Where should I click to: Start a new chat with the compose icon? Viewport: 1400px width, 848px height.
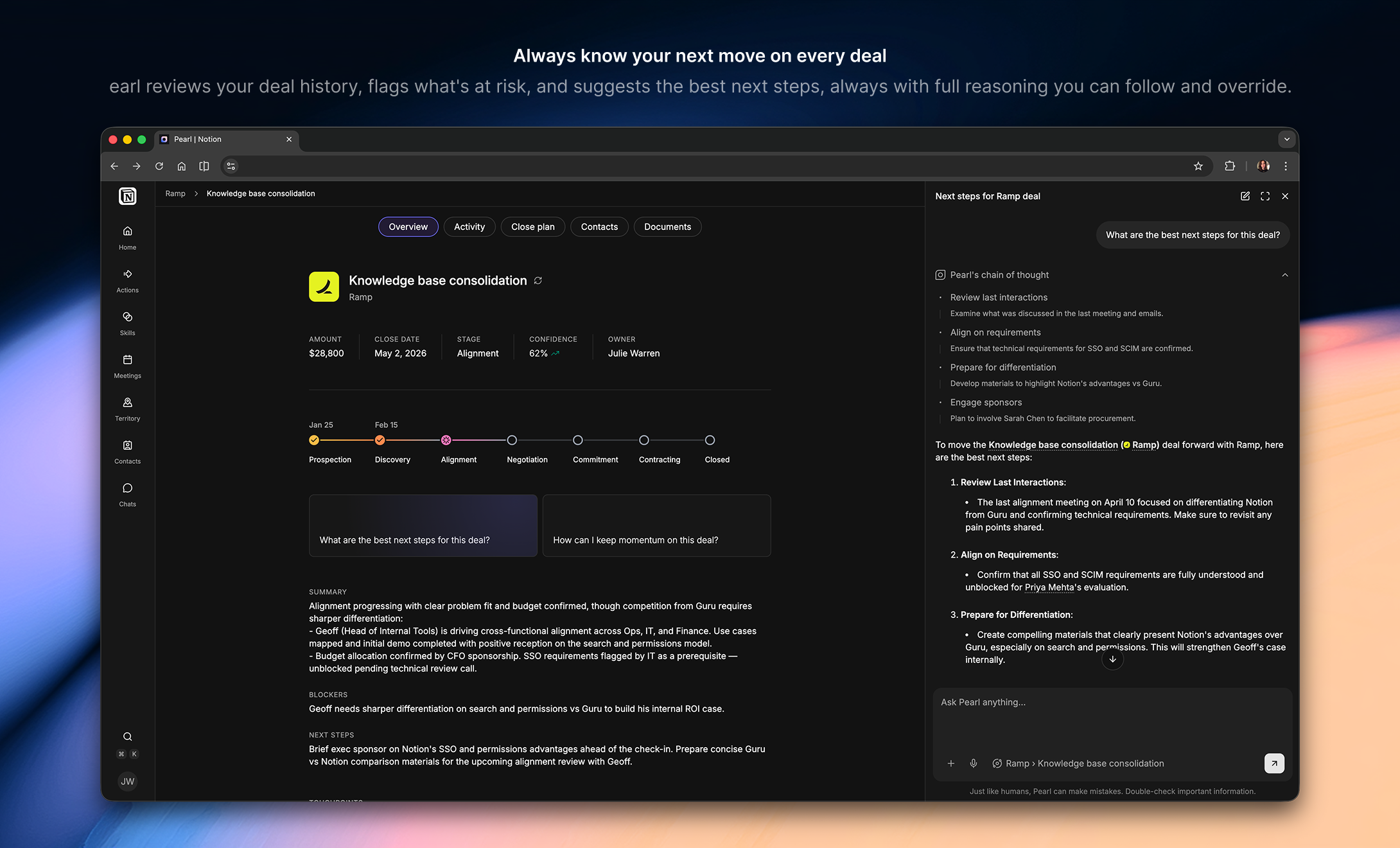coord(1245,196)
